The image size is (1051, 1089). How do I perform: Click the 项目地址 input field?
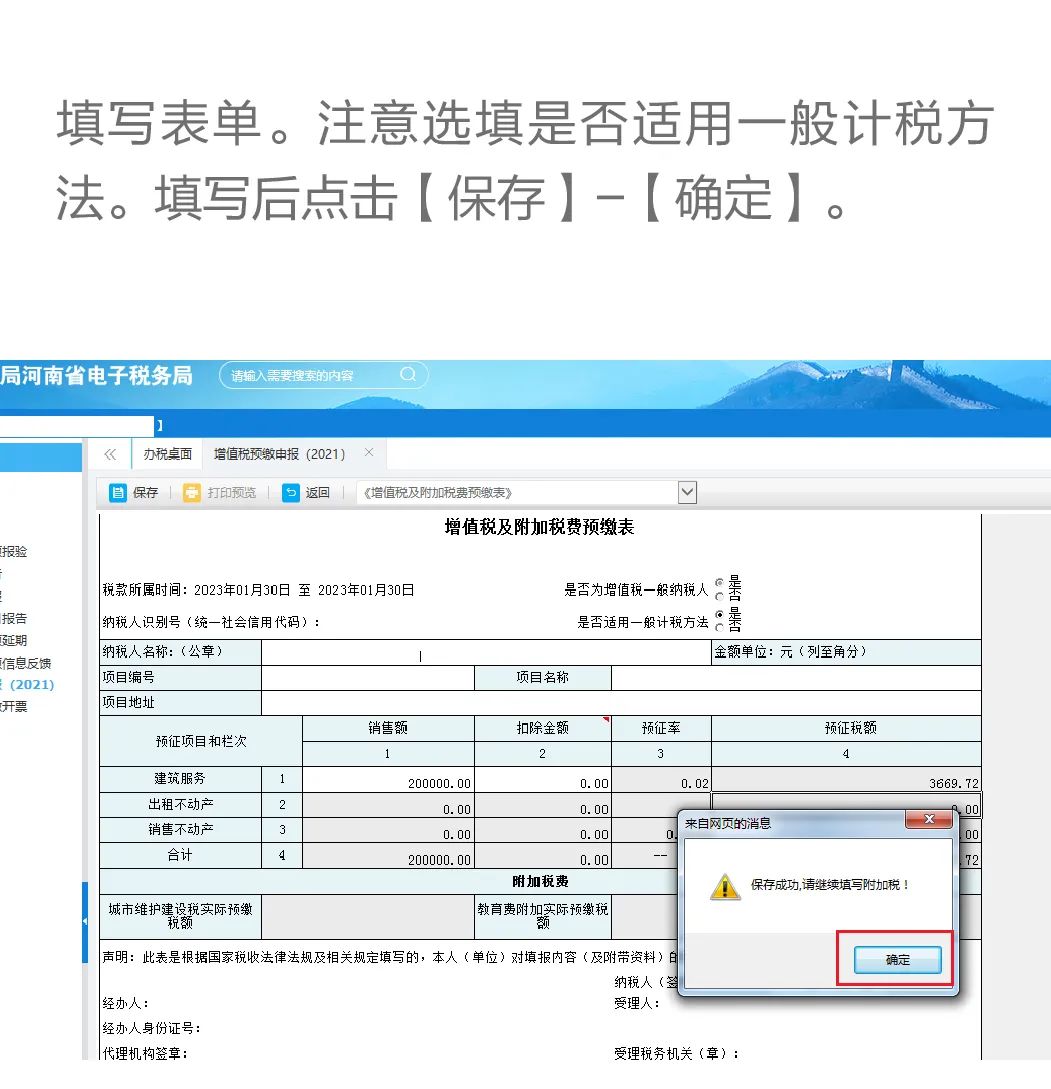click(621, 703)
